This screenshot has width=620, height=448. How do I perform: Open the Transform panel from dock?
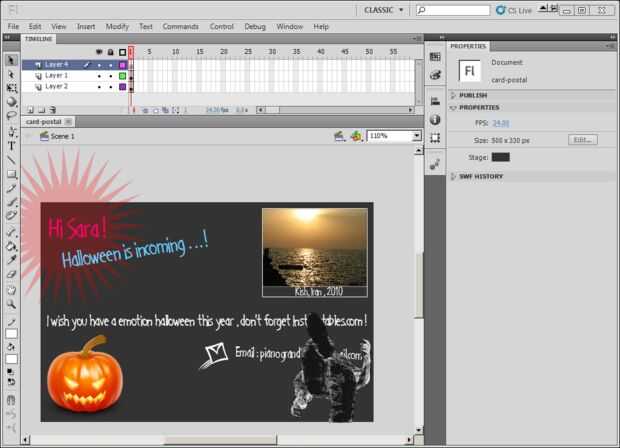tap(435, 138)
